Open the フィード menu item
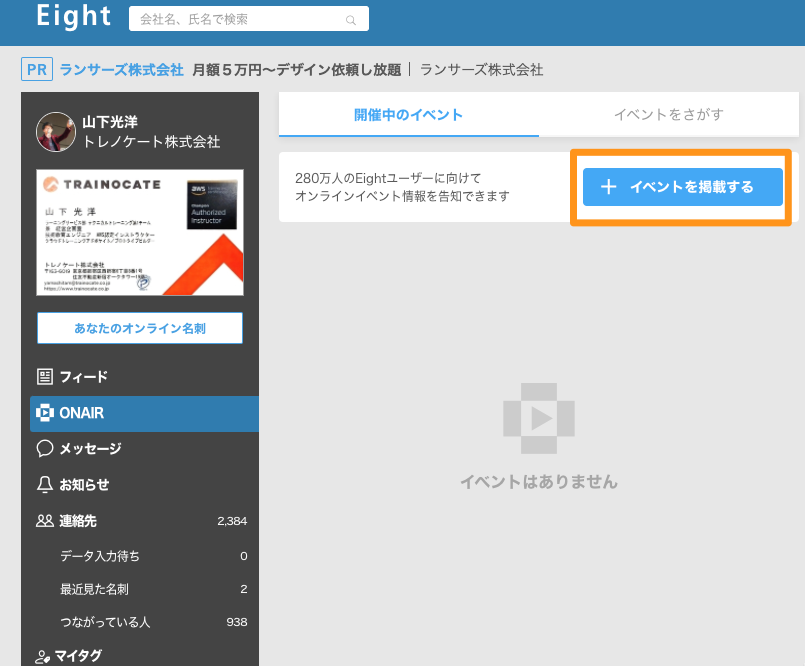This screenshot has height=666, width=805. coord(144,376)
